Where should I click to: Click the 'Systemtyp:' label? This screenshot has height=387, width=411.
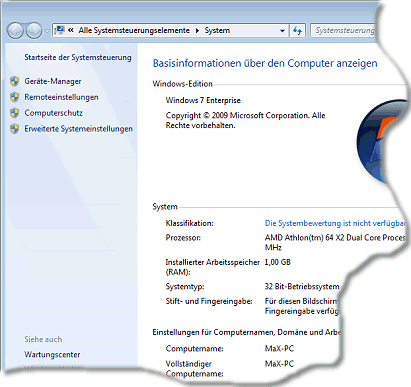185,286
